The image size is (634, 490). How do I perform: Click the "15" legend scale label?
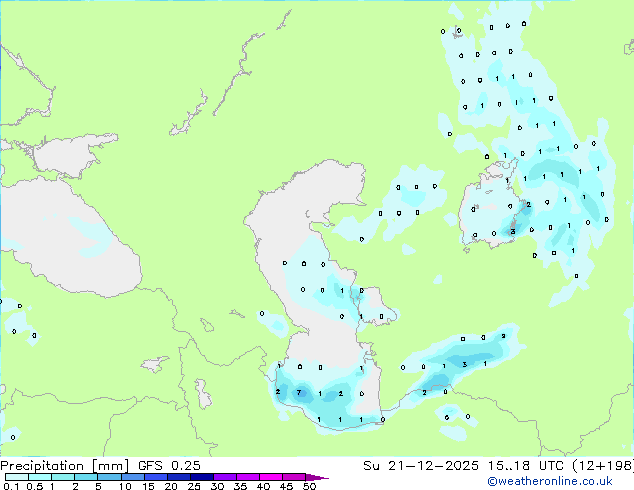pos(148,486)
